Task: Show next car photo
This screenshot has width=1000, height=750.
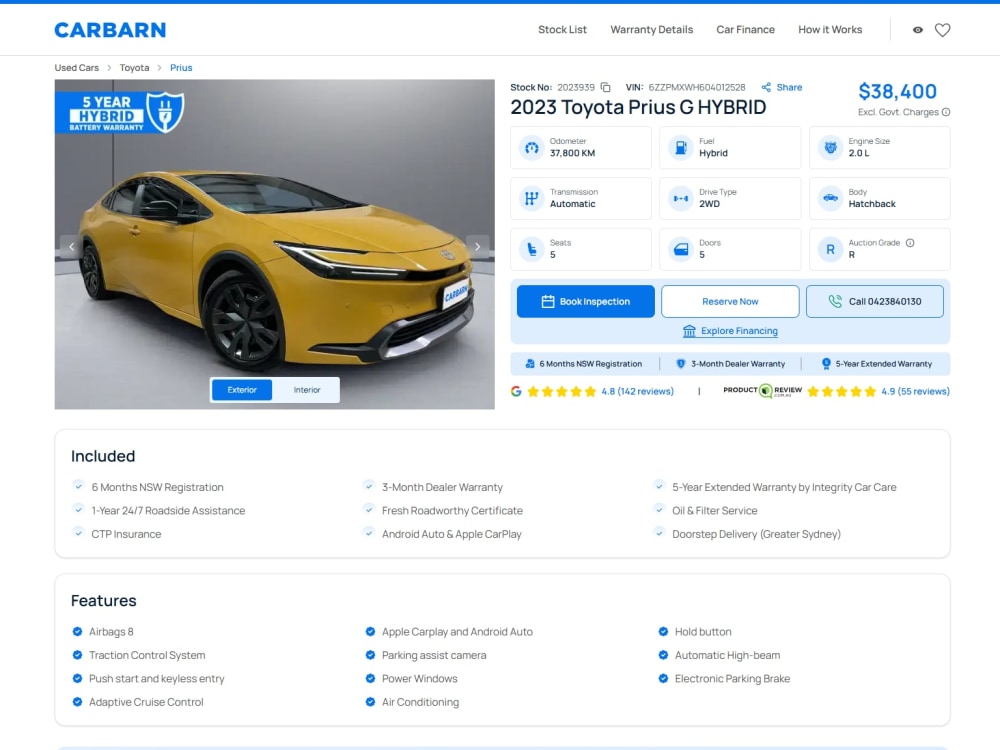Action: pos(477,247)
